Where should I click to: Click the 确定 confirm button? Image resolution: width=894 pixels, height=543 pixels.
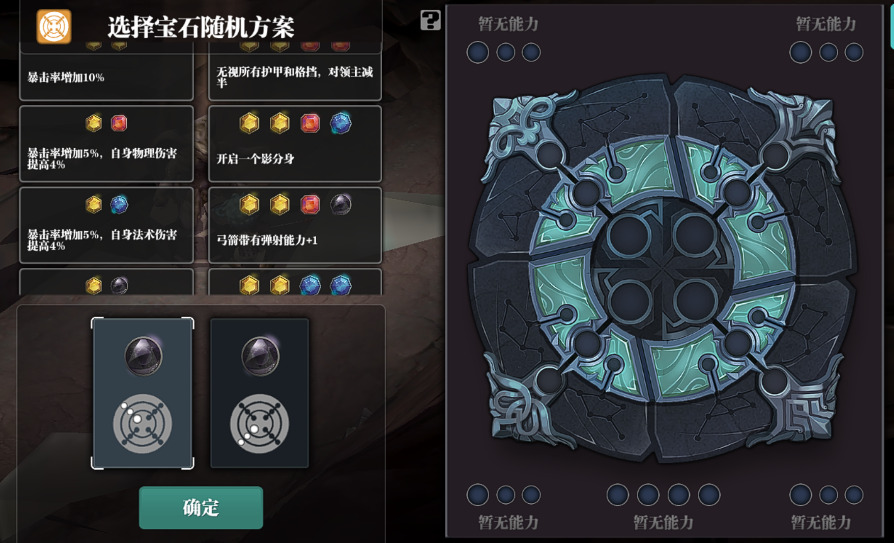(x=201, y=507)
